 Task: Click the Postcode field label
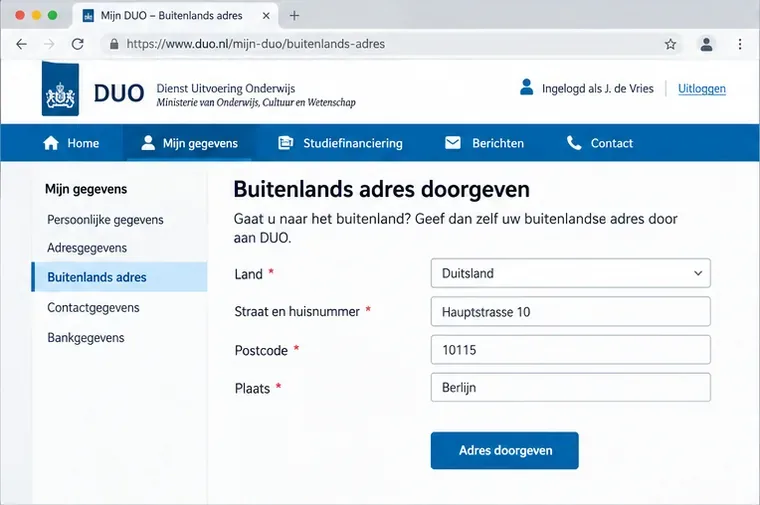pos(261,350)
